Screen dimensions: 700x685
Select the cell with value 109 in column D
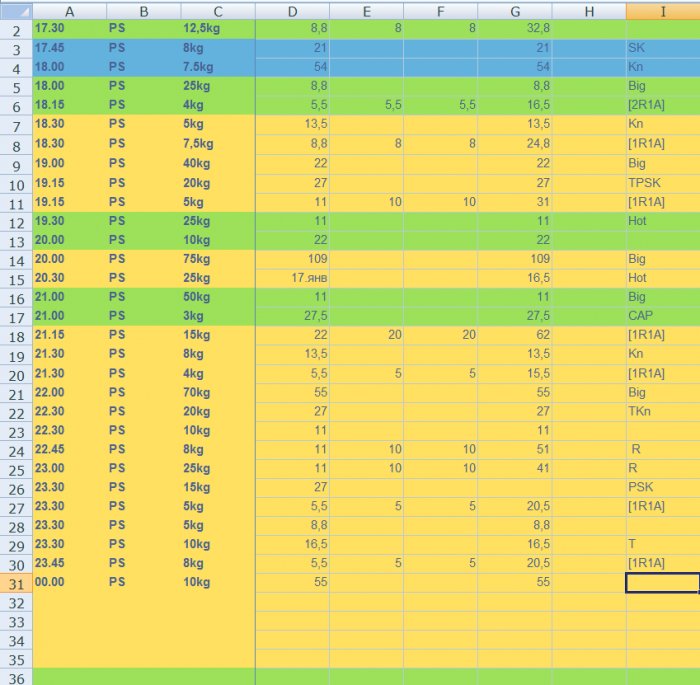[292, 259]
